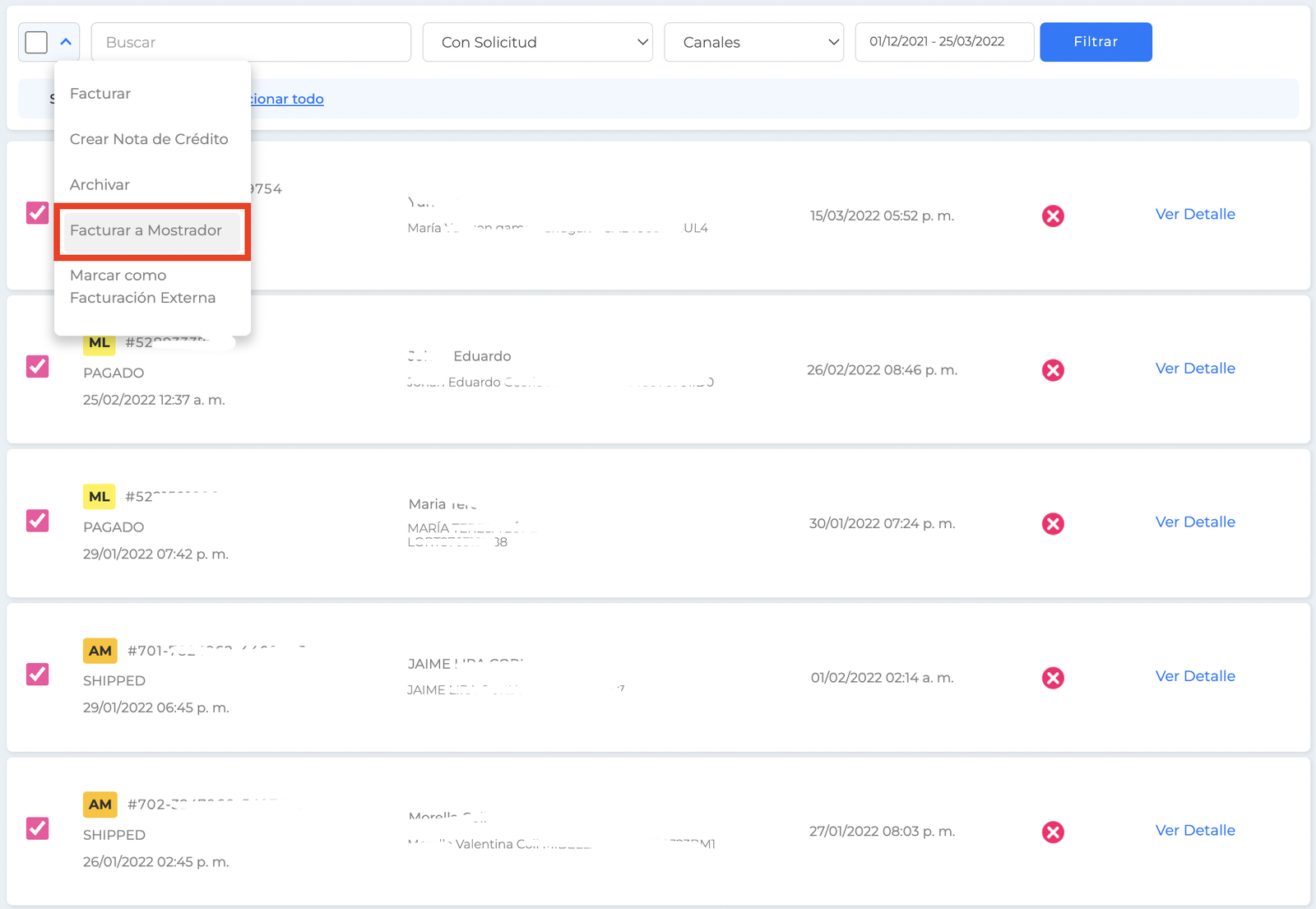Viewport: 1316px width, 909px height.
Task: Click AM channel badge on #701 order
Action: pyautogui.click(x=100, y=651)
